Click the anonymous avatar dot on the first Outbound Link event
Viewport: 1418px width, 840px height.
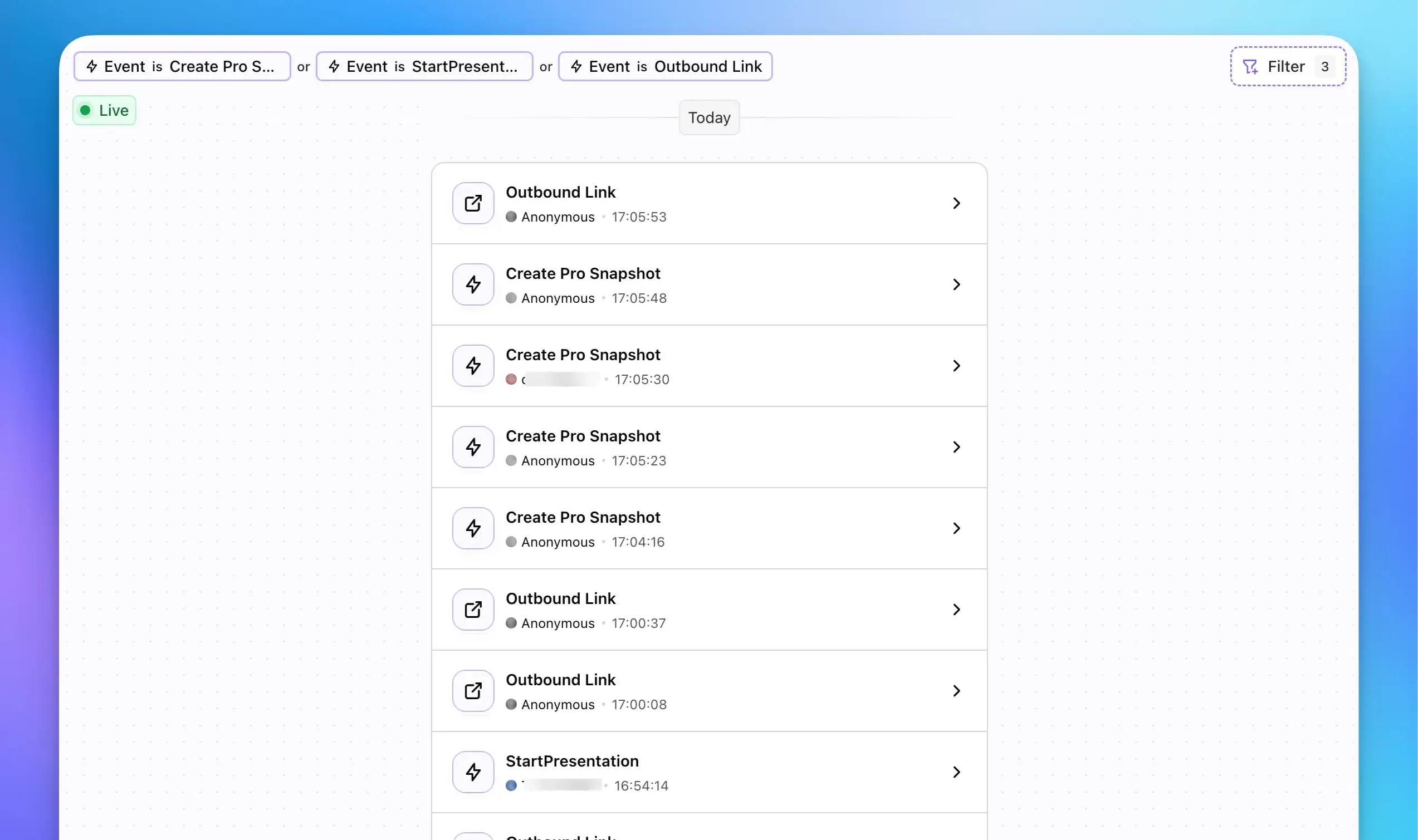511,217
